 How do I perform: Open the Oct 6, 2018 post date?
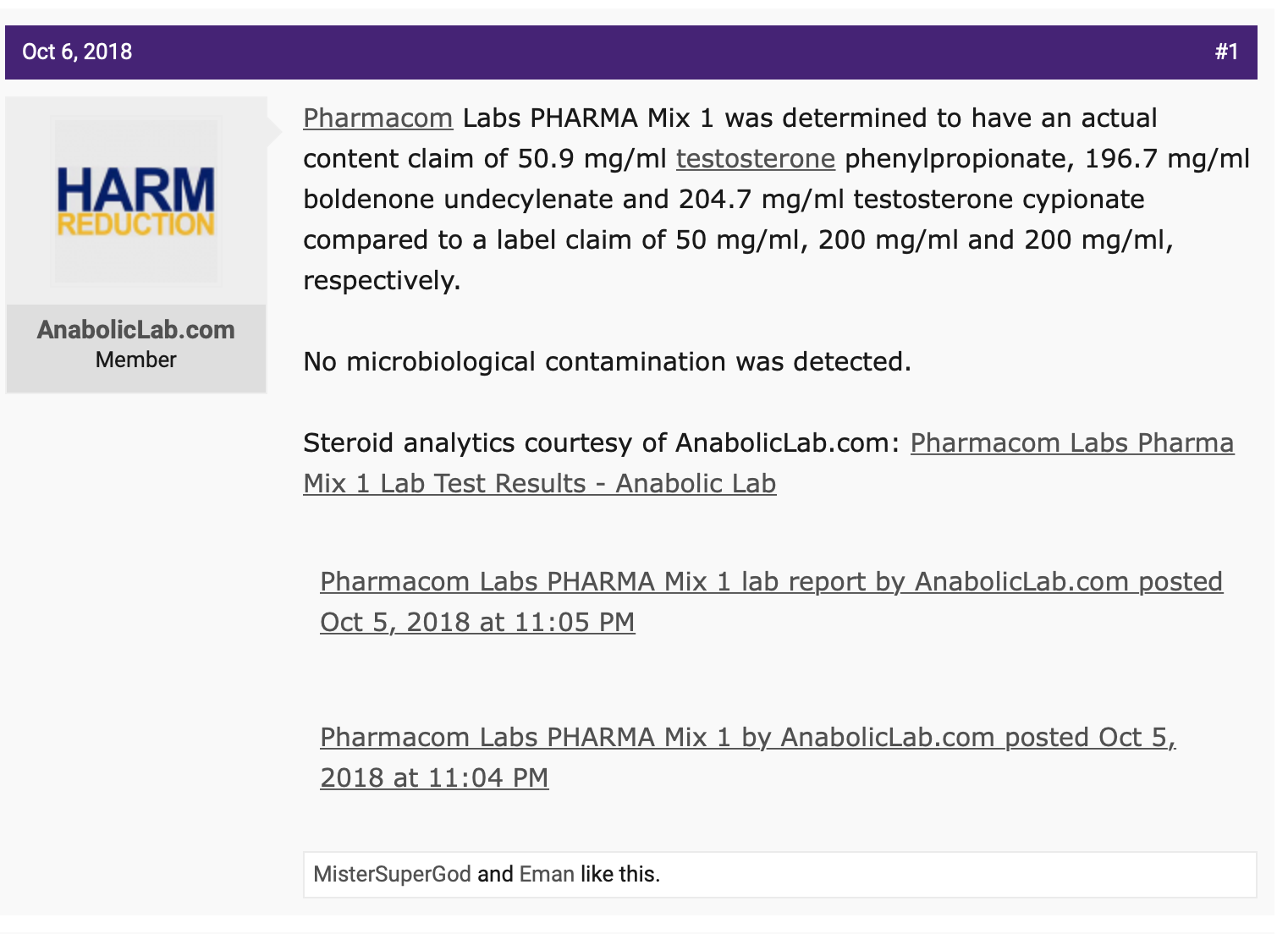77,52
